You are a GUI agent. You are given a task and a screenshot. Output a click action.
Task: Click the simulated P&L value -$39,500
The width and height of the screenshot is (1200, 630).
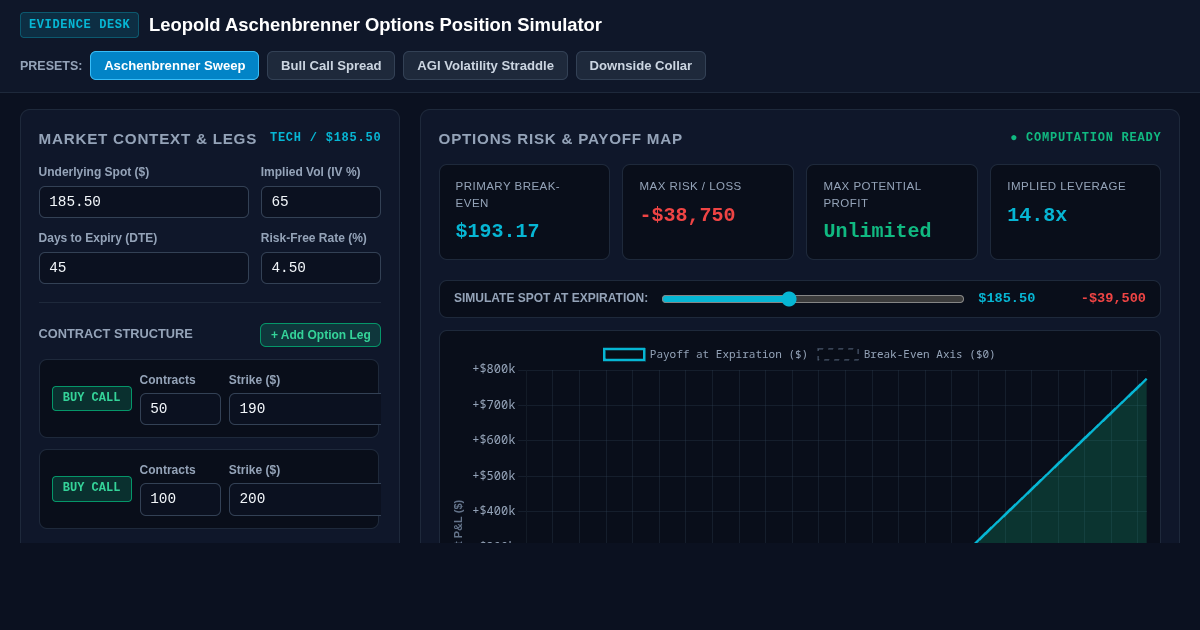click(1113, 299)
